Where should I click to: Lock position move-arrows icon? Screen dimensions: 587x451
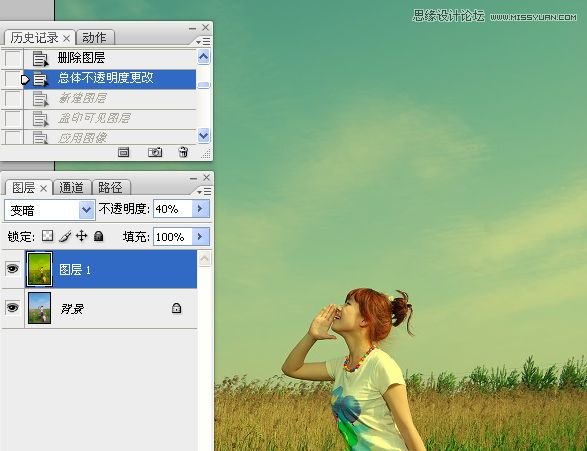[81, 236]
